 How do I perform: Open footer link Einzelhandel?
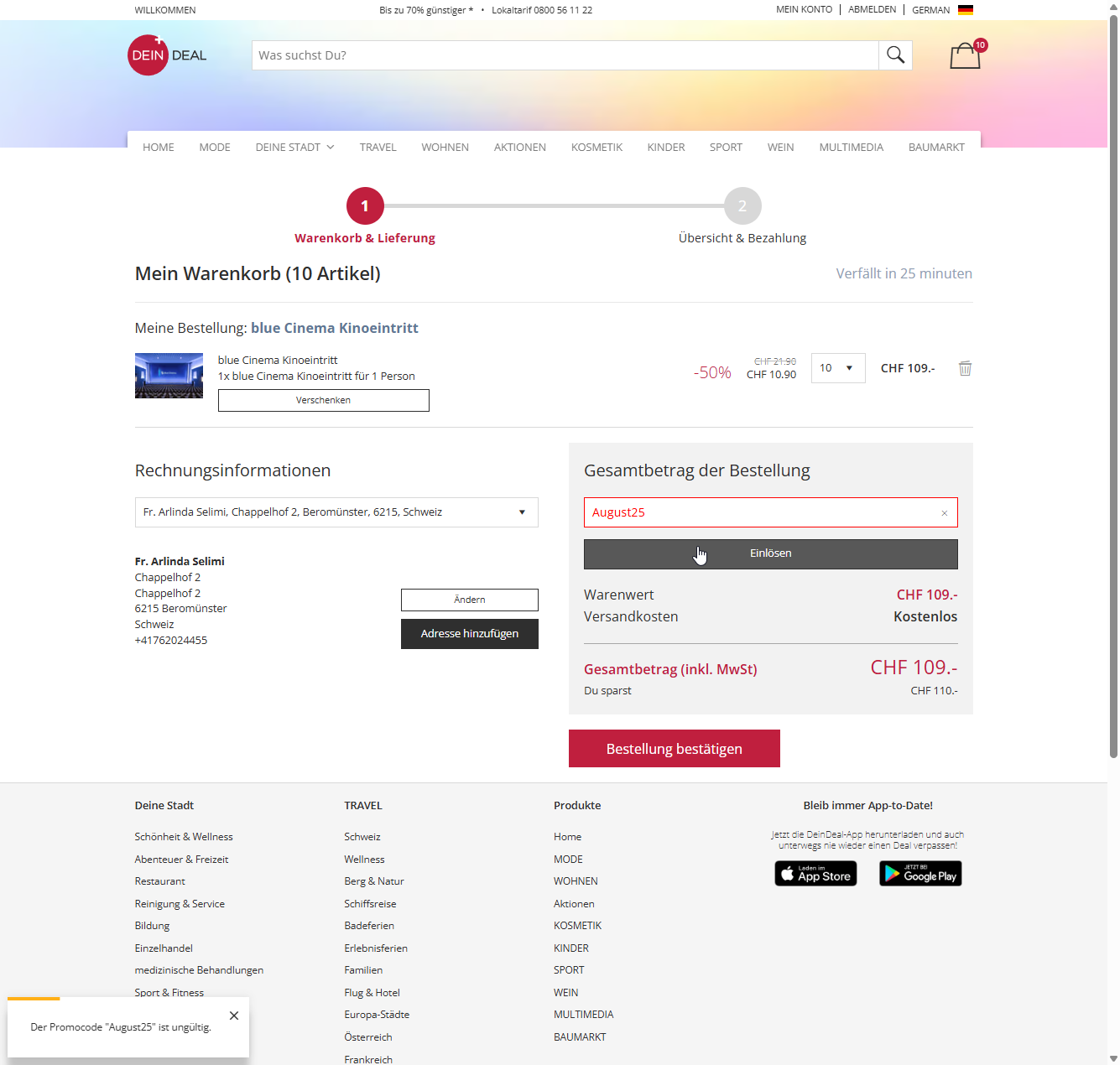coord(164,948)
